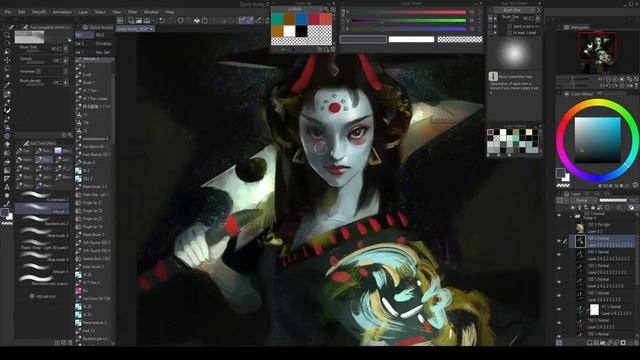640x360 pixels.
Task: Pick the teal swatch in Color Set
Action: pyautogui.click(x=278, y=19)
